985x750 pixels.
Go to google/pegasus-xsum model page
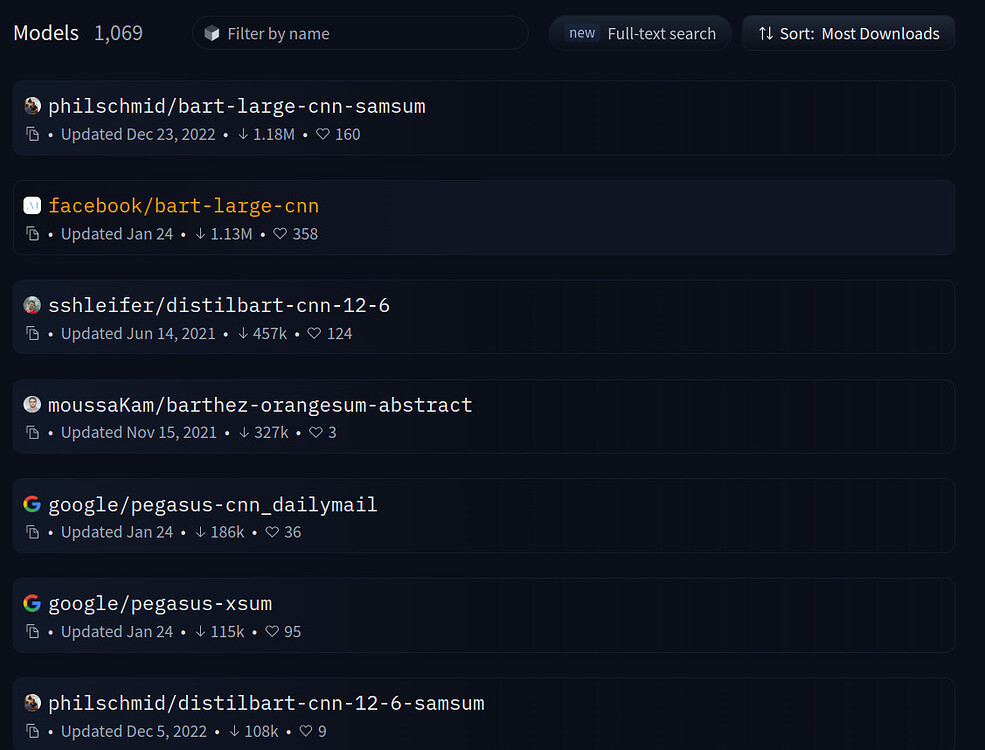[x=160, y=603]
